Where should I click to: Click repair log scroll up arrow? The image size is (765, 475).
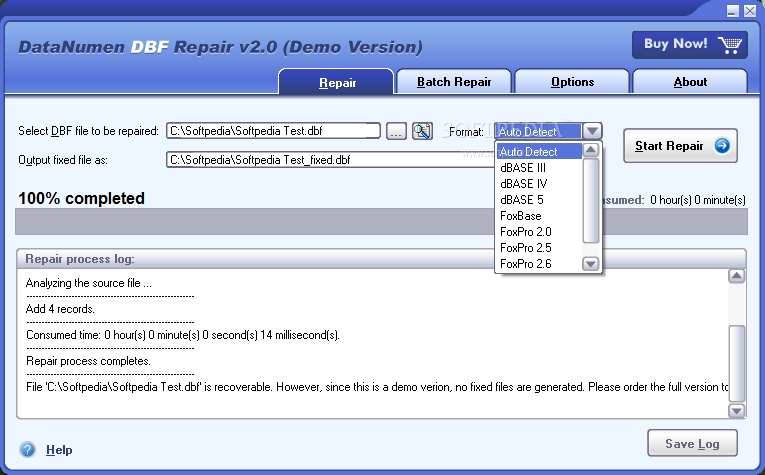point(736,277)
